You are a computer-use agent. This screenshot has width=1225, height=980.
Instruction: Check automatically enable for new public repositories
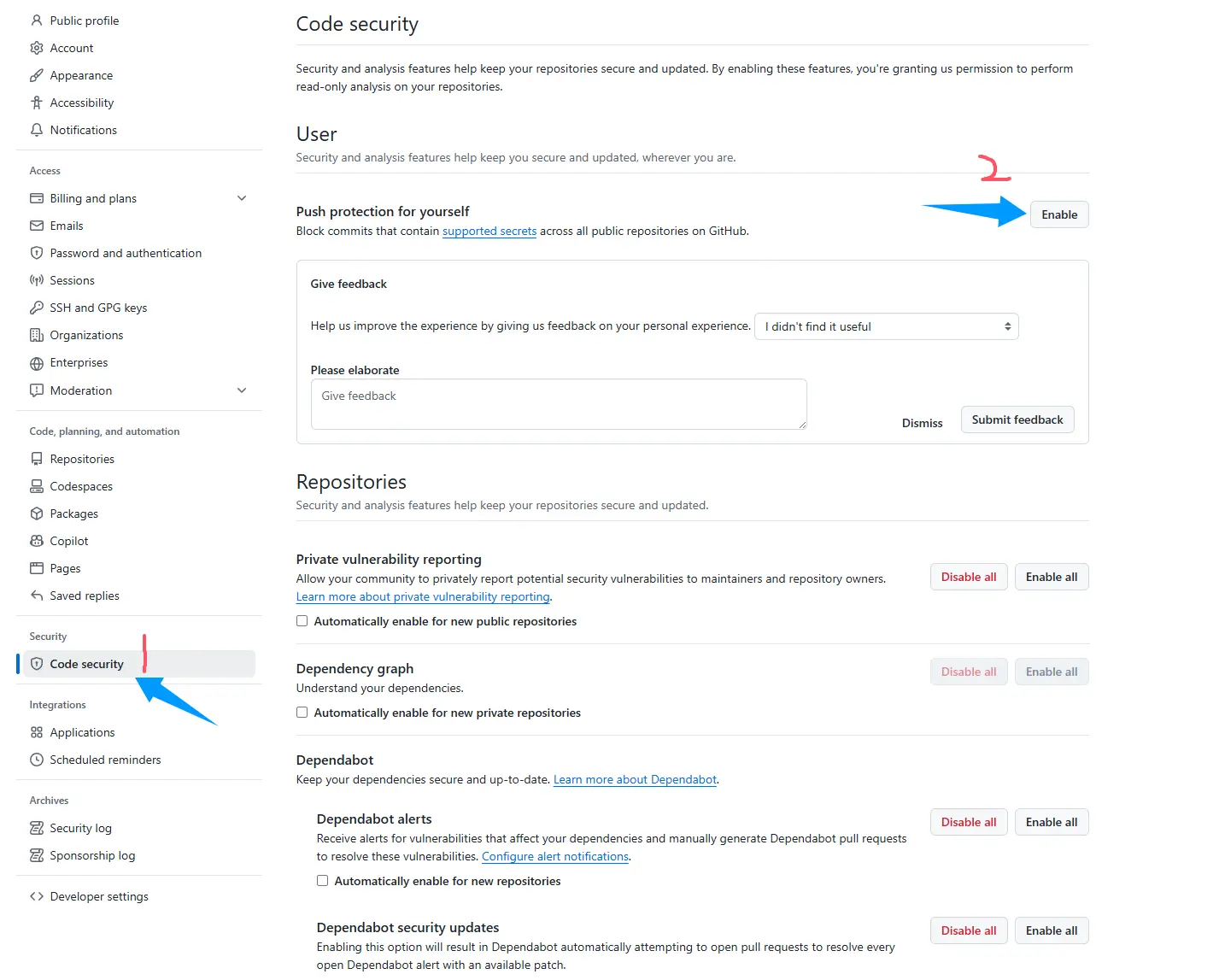(302, 621)
